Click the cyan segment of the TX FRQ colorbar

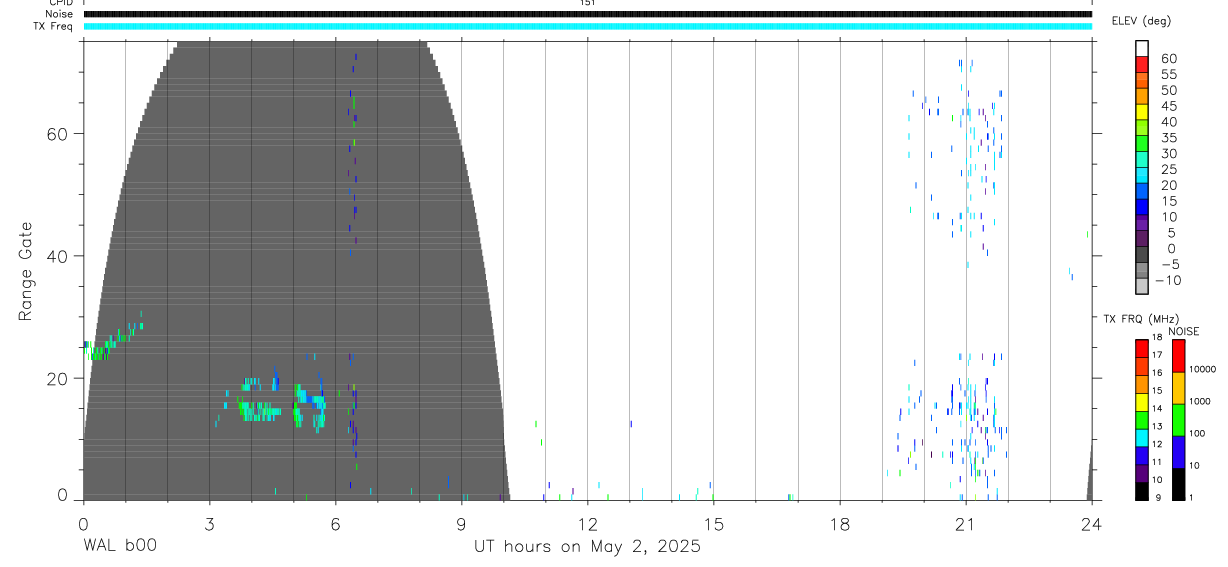coord(1142,438)
